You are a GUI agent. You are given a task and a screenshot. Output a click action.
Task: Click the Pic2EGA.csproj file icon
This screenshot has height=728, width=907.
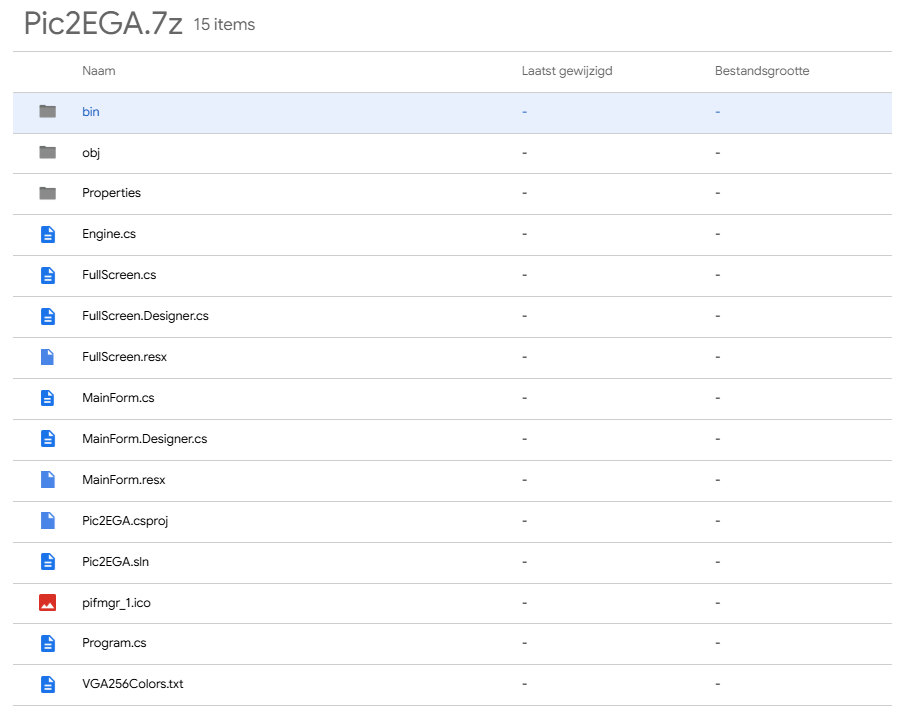47,521
